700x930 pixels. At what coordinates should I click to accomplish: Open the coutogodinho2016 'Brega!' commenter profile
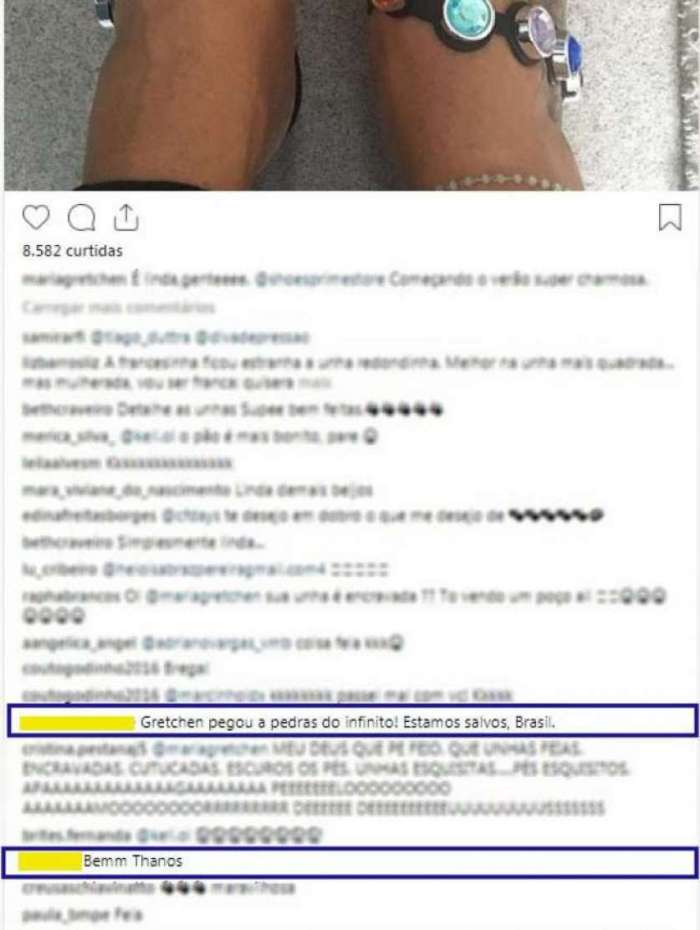coord(90,669)
